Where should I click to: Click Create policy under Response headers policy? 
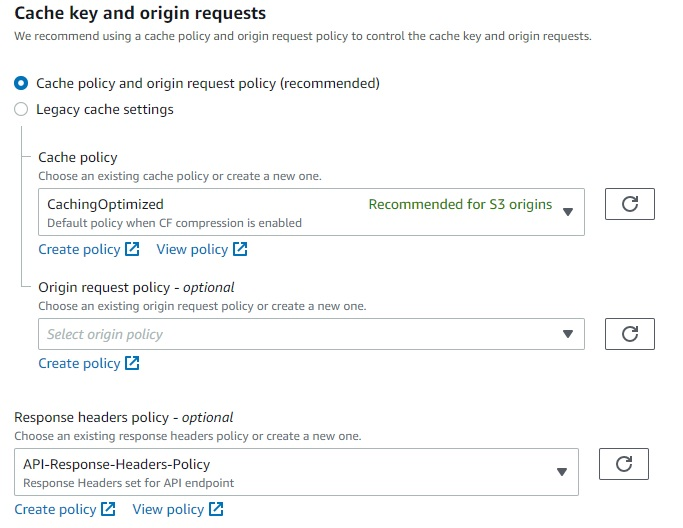pyautogui.click(x=55, y=509)
